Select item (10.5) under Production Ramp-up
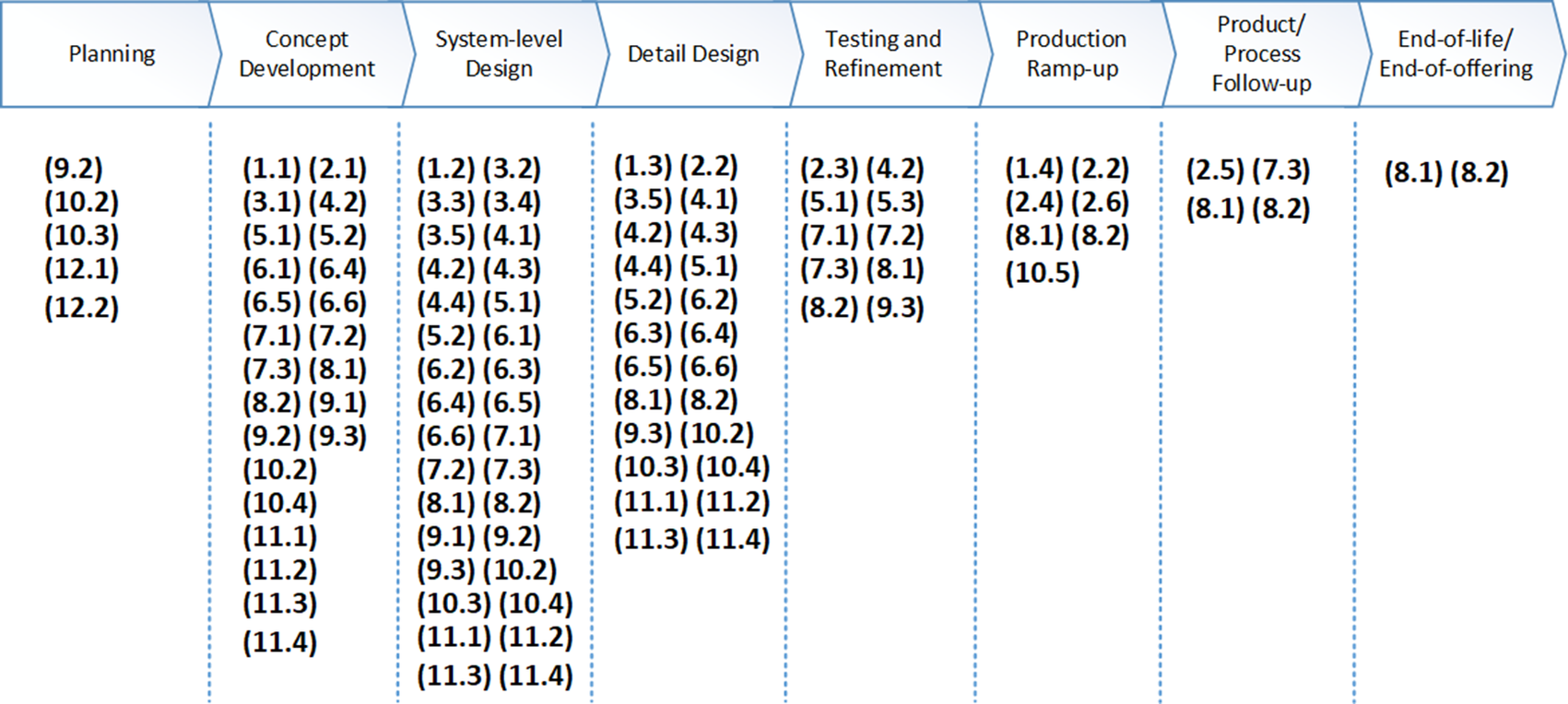The height and width of the screenshot is (704, 1568). pos(1043,274)
